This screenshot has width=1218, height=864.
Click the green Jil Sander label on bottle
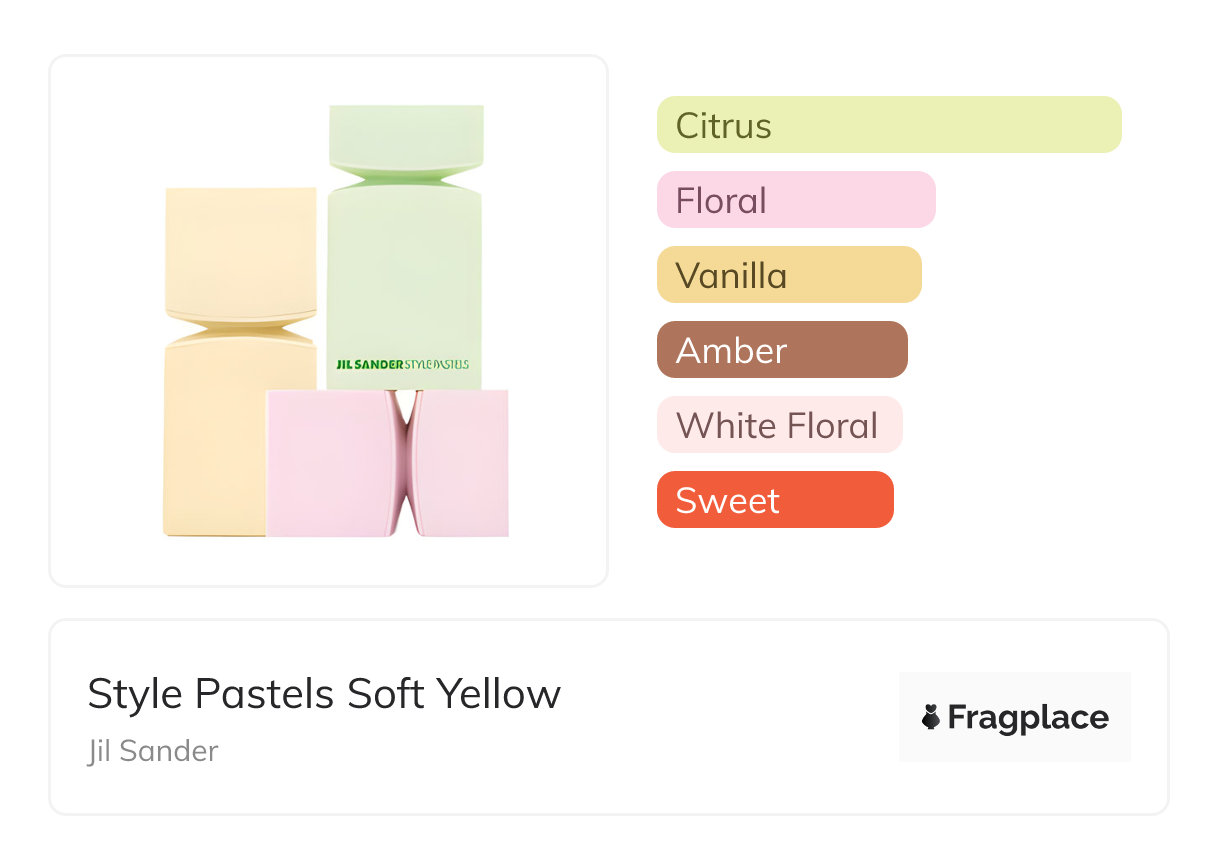(403, 365)
